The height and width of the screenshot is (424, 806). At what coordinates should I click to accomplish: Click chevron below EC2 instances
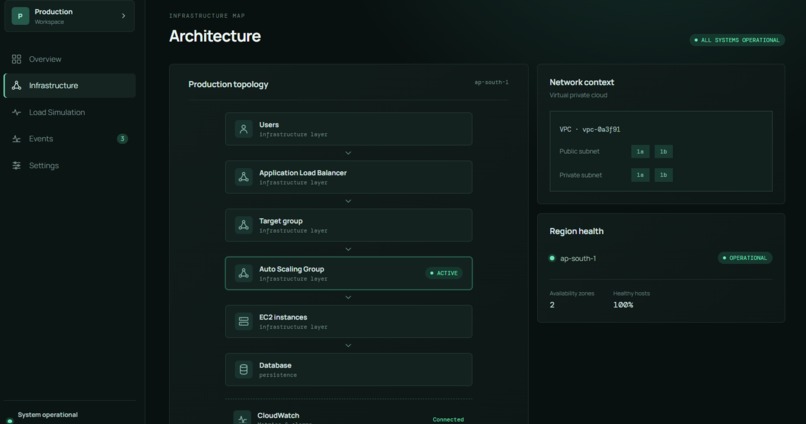[348, 346]
